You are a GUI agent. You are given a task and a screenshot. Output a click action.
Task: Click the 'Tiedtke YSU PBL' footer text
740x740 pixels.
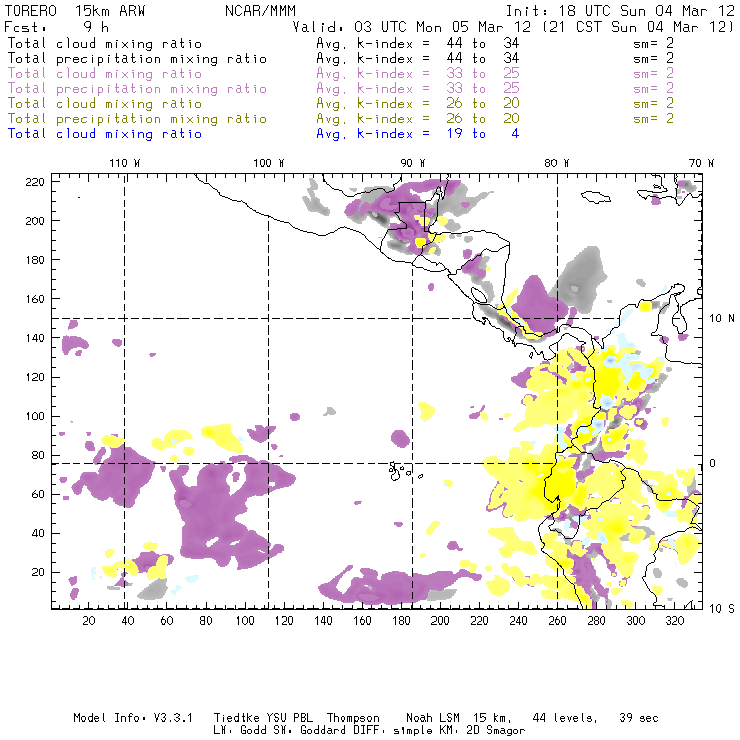[x=263, y=718]
